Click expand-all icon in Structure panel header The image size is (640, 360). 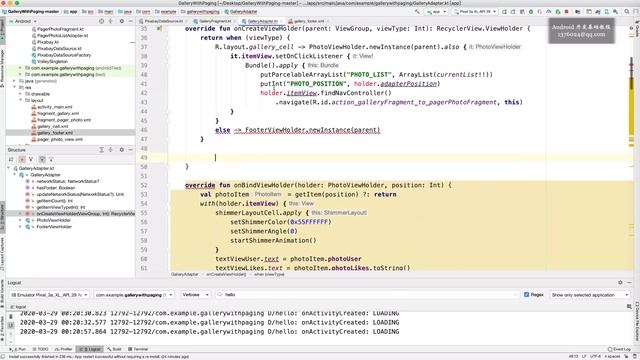click(x=102, y=150)
